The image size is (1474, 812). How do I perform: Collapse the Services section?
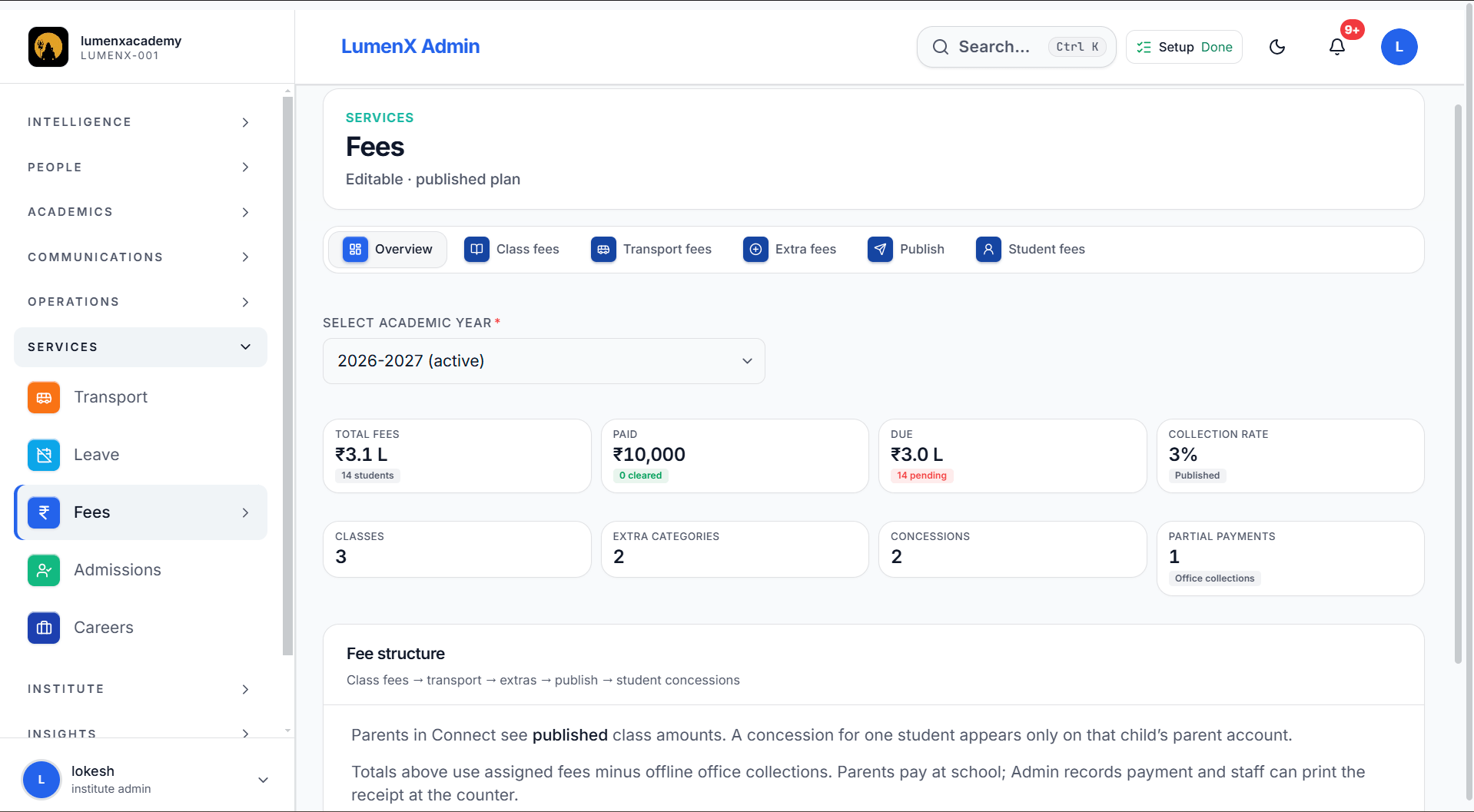pyautogui.click(x=140, y=347)
